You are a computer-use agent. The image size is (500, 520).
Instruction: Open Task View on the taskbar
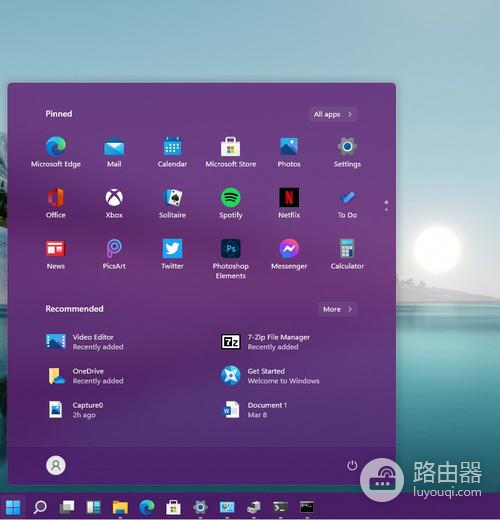(x=67, y=507)
